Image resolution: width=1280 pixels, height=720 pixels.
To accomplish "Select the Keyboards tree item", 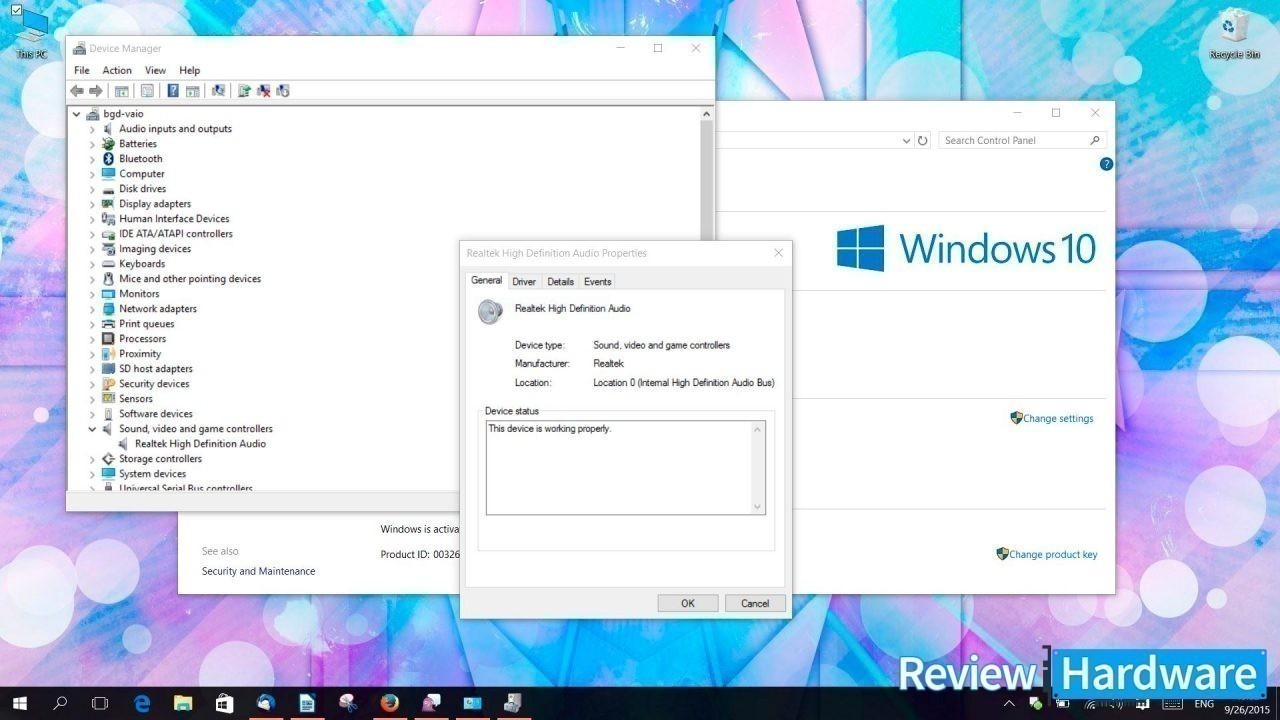I will 142,264.
